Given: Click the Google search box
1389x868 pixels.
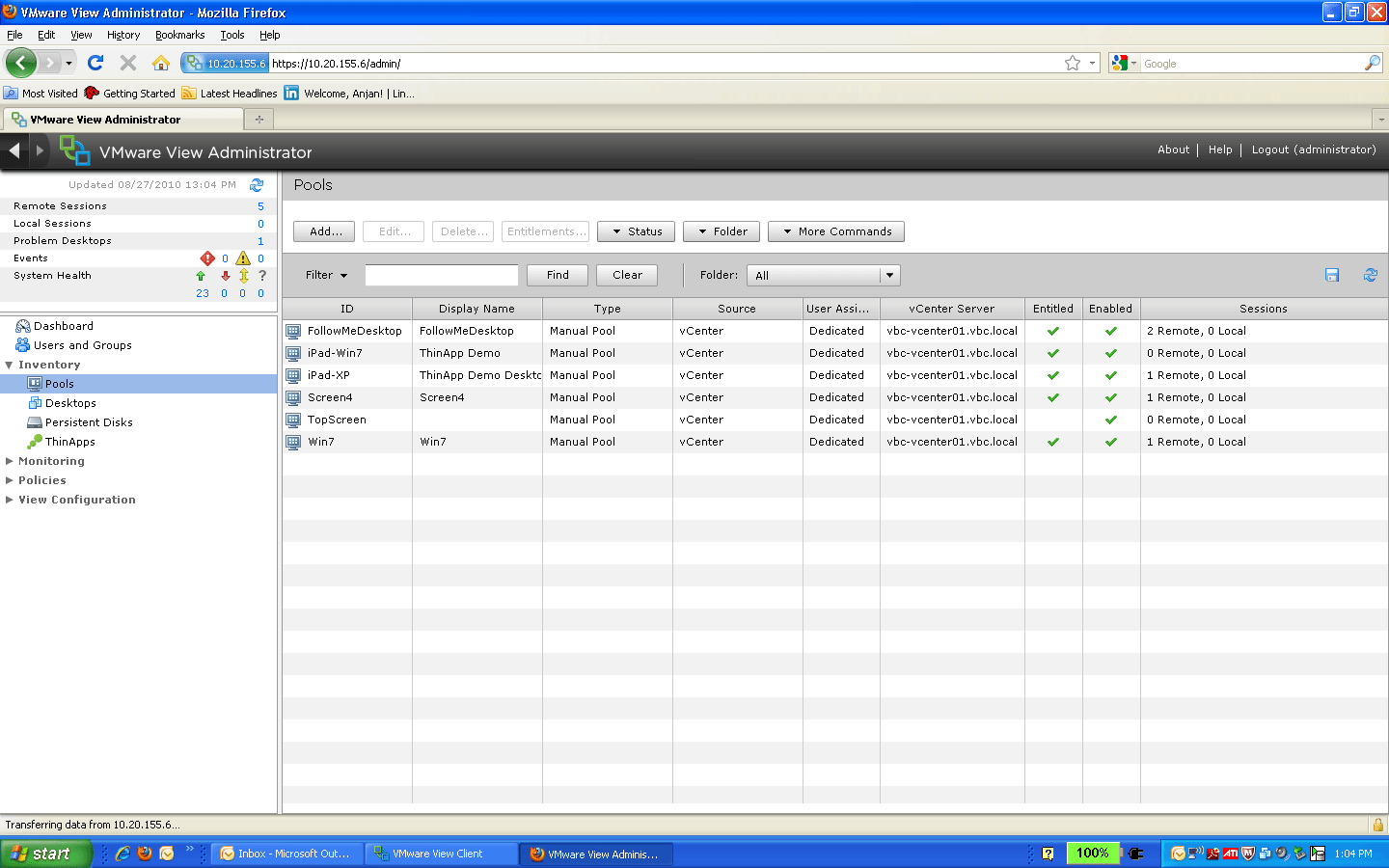Looking at the screenshot, I should pyautogui.click(x=1252, y=63).
